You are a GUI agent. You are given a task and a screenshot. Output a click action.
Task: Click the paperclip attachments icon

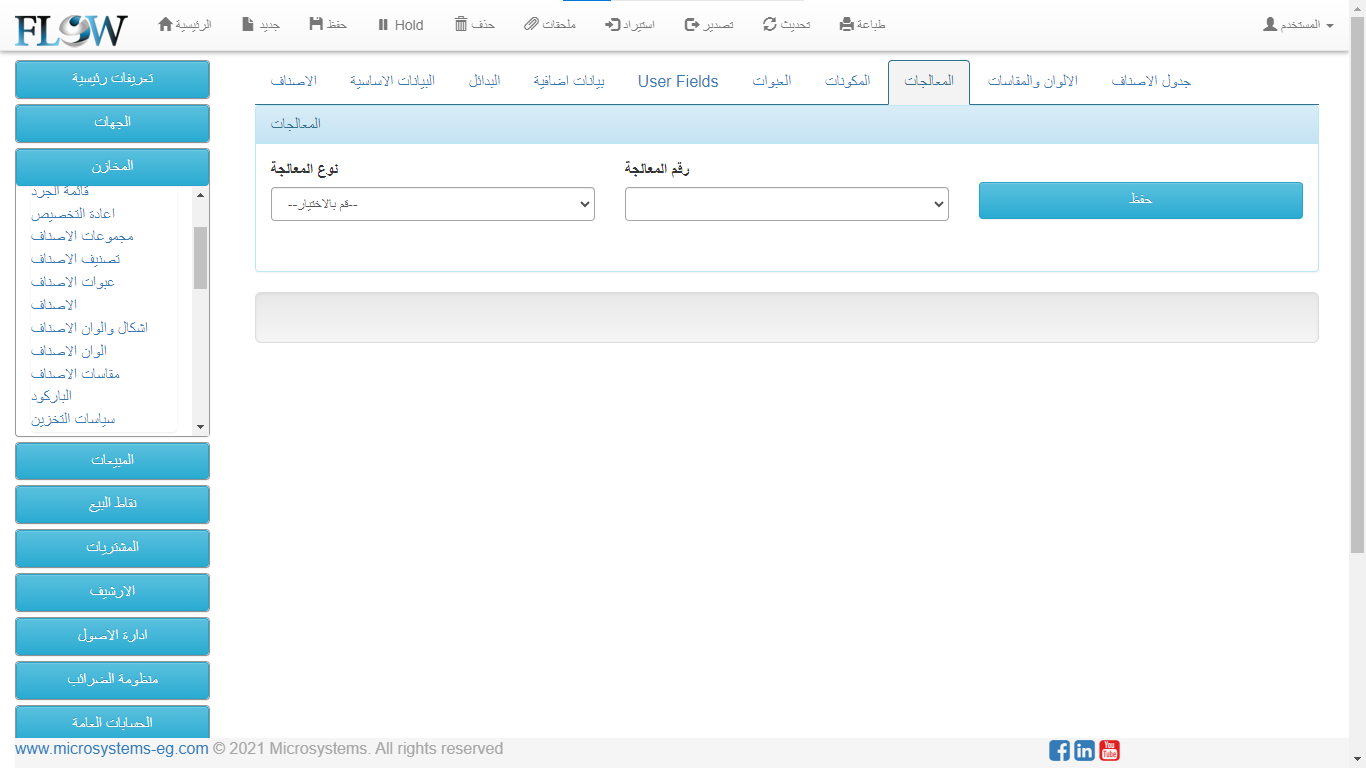pyautogui.click(x=531, y=24)
